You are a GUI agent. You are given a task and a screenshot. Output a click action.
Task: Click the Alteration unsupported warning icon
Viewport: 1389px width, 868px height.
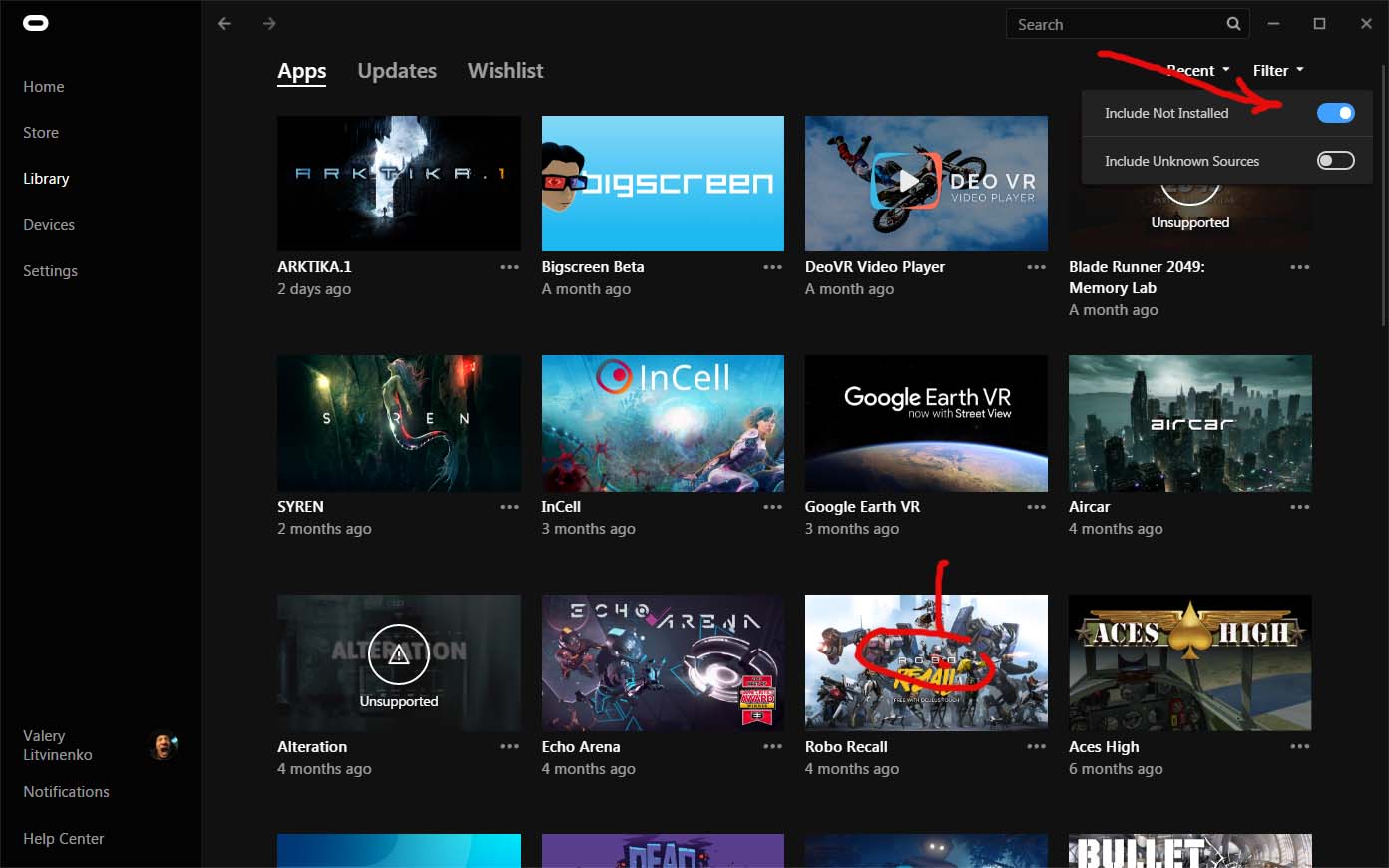[399, 654]
